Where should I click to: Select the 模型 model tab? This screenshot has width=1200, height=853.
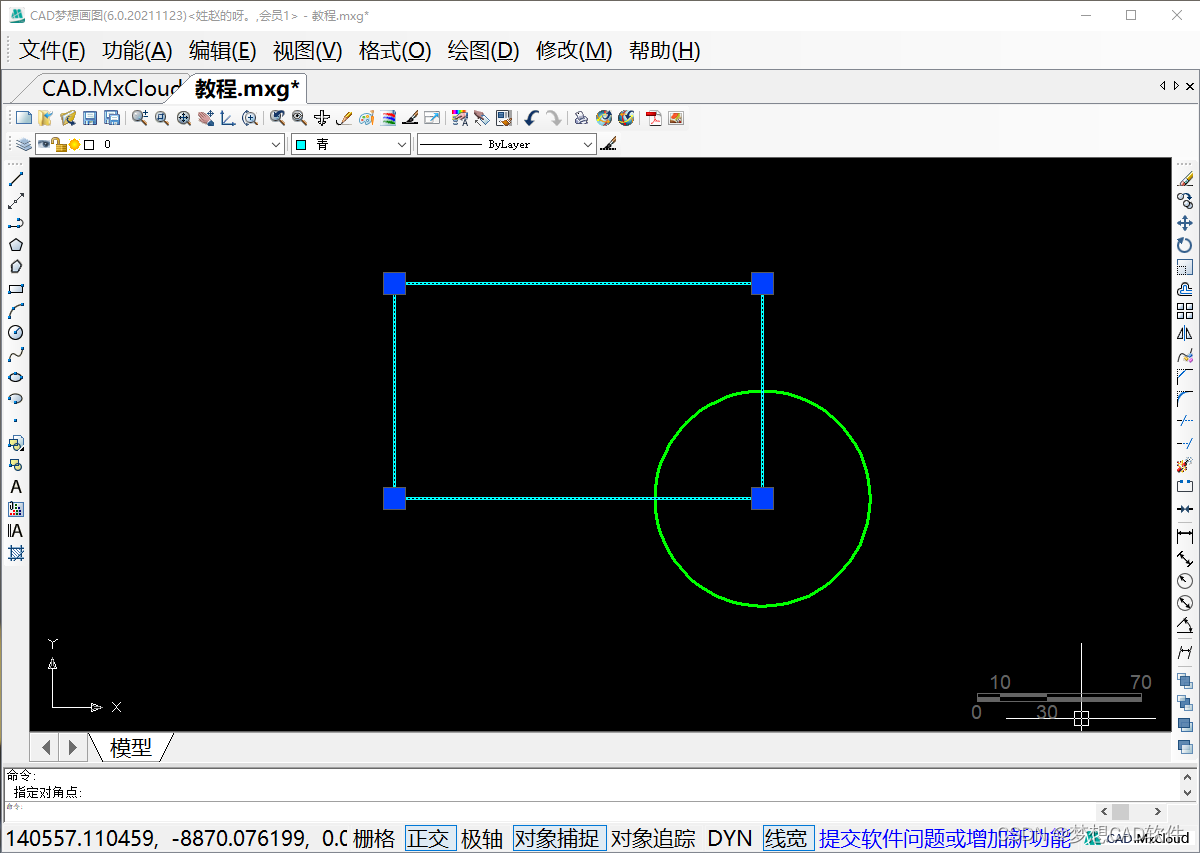(x=131, y=747)
